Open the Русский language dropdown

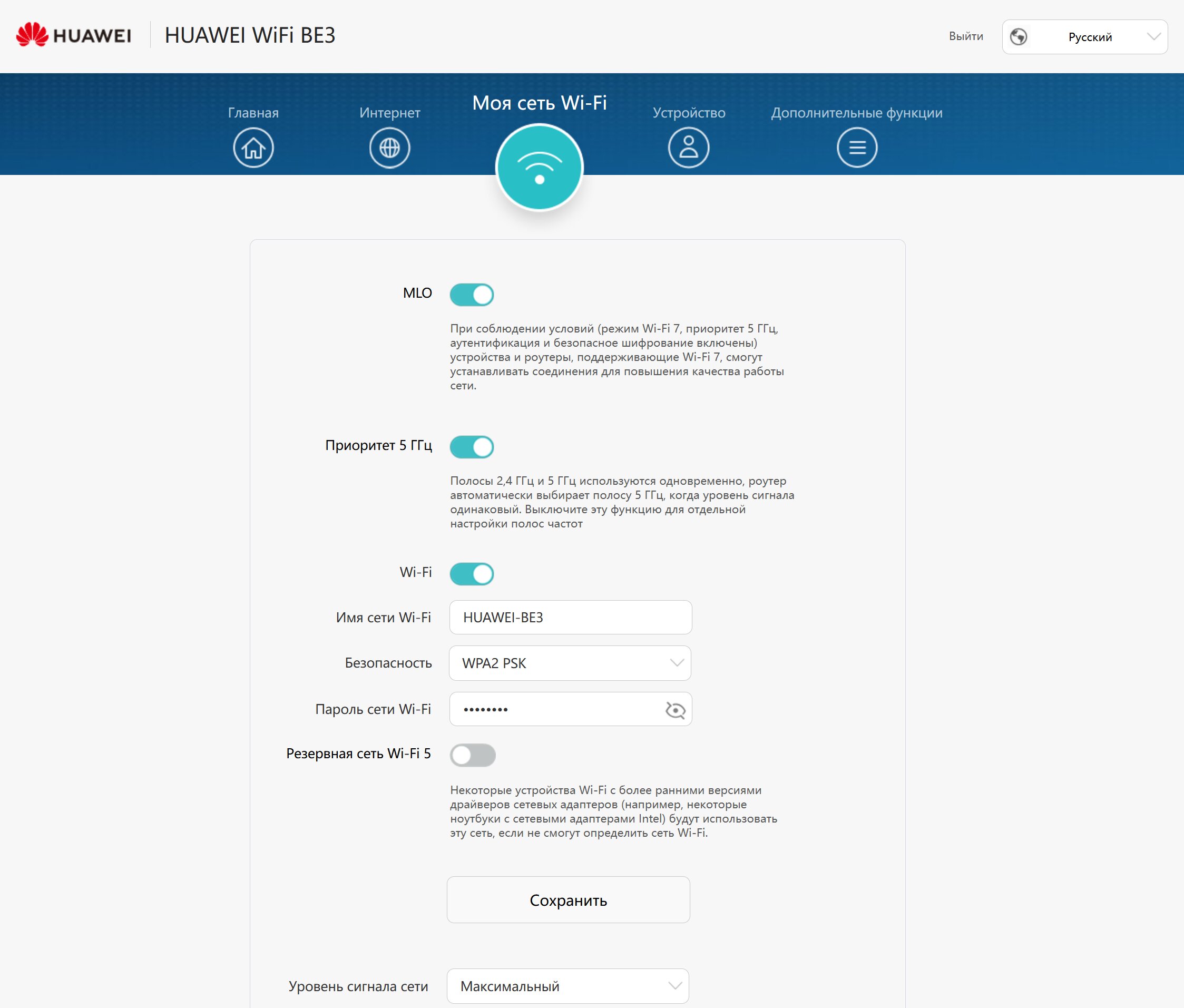click(x=1084, y=36)
